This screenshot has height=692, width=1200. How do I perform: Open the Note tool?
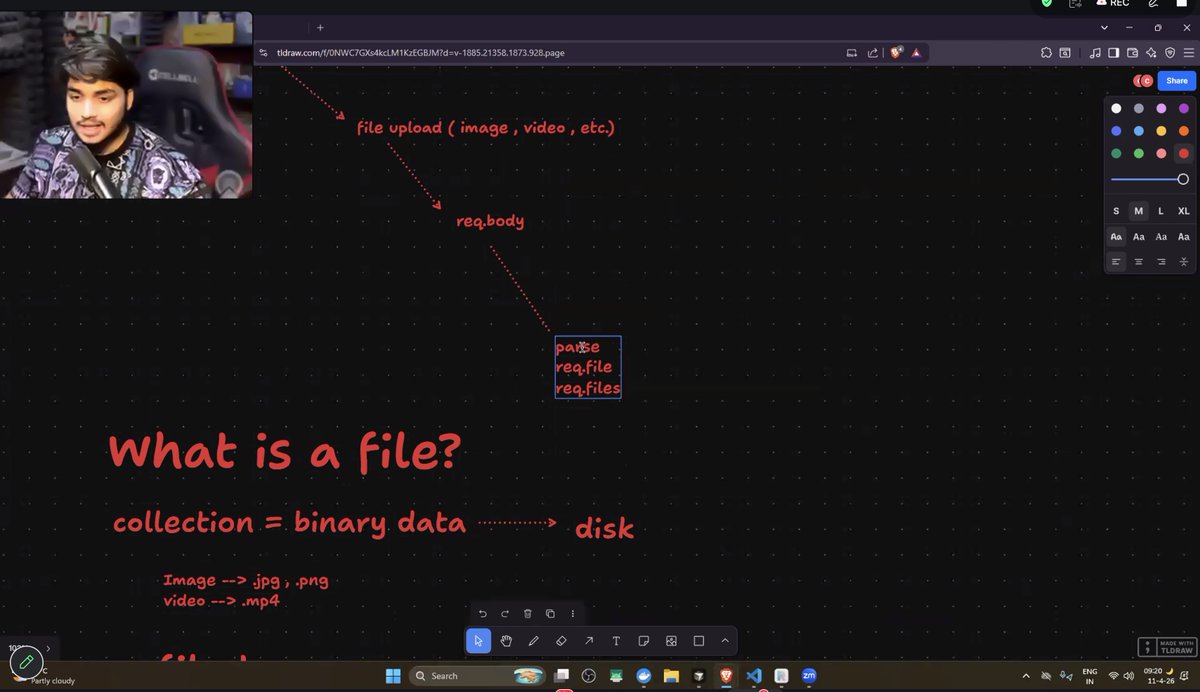[x=643, y=640]
